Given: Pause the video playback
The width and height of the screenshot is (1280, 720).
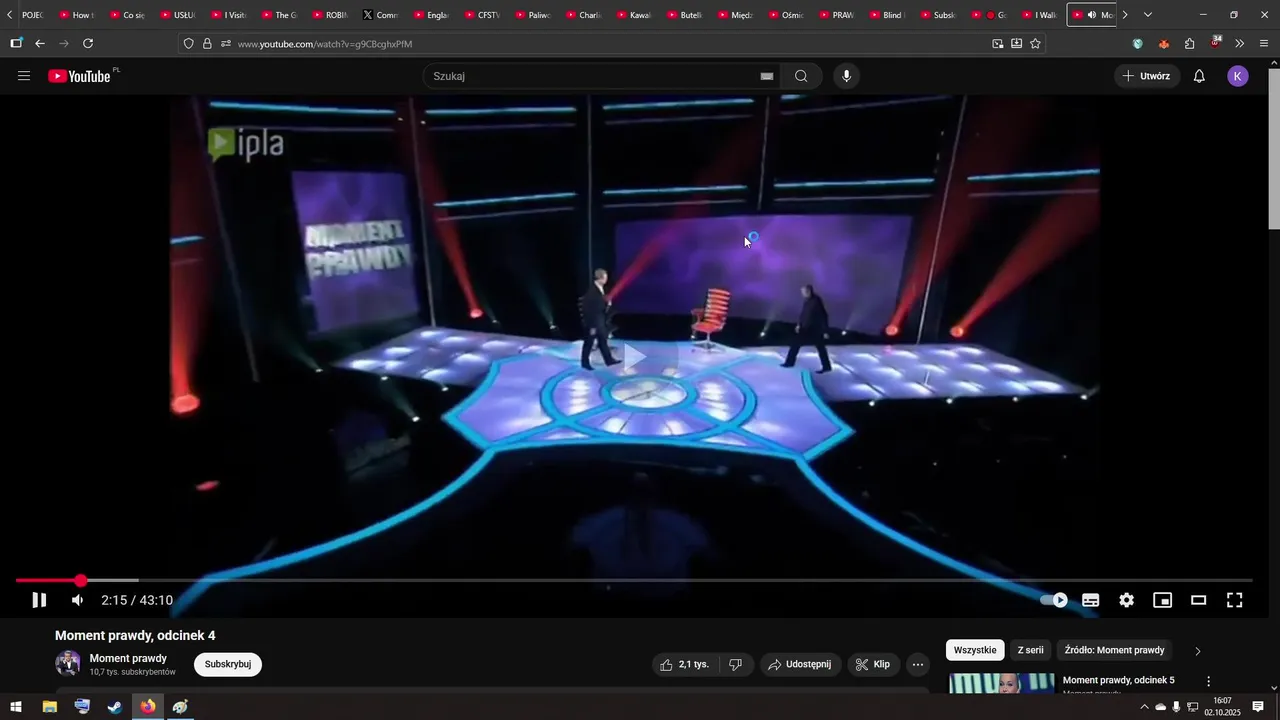Looking at the screenshot, I should coord(39,600).
